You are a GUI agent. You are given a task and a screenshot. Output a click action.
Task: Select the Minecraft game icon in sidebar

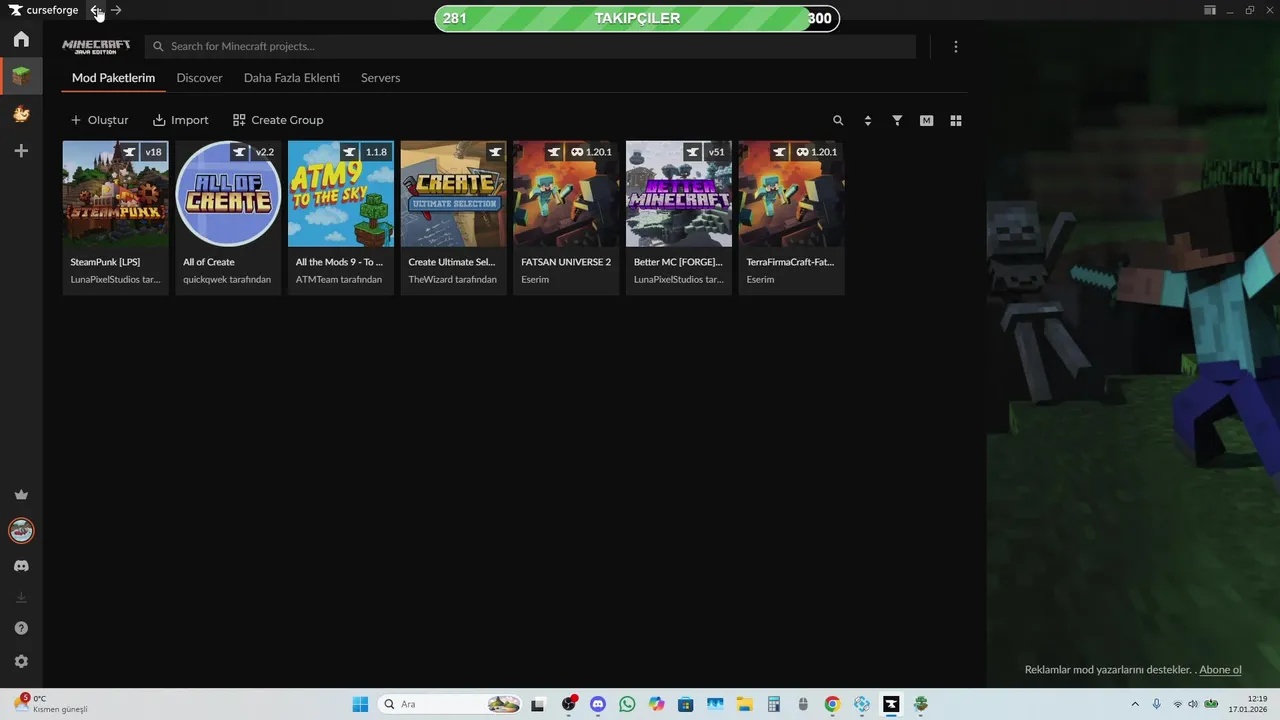pyautogui.click(x=21, y=76)
